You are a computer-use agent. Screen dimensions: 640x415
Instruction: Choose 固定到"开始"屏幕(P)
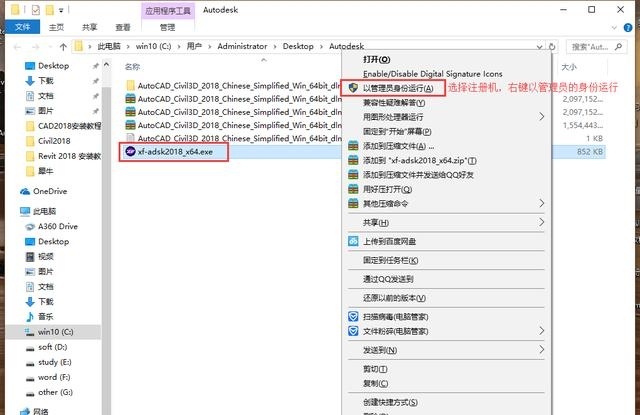coord(397,131)
